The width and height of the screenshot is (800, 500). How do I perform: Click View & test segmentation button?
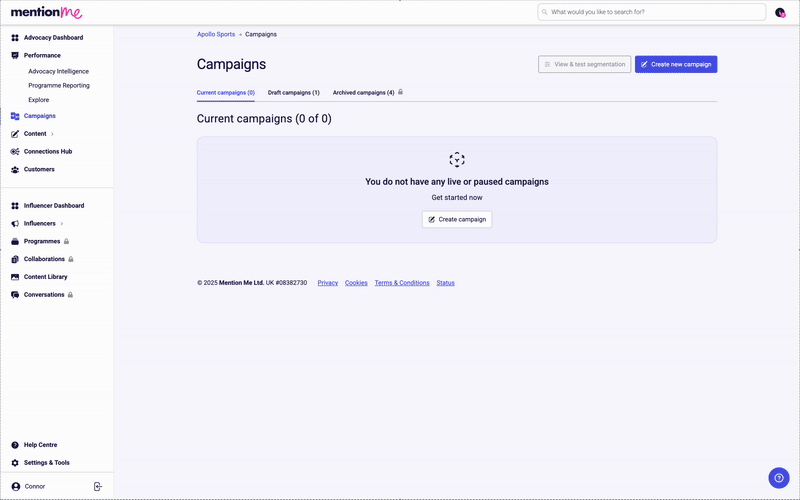click(x=584, y=64)
